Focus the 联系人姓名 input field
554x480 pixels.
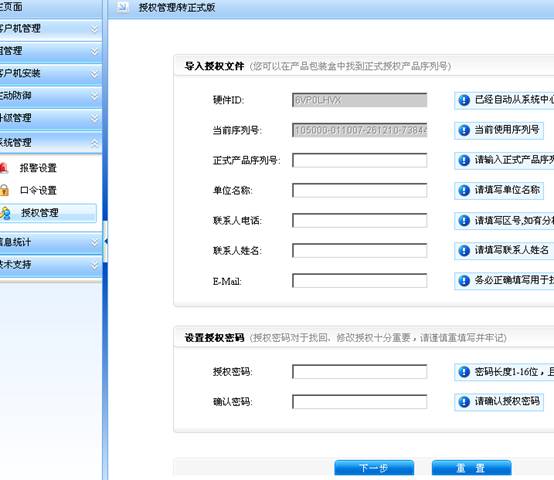pos(360,251)
